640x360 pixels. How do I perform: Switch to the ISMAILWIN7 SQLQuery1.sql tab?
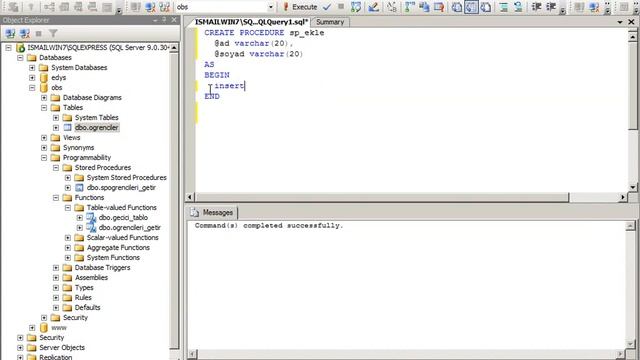251,22
